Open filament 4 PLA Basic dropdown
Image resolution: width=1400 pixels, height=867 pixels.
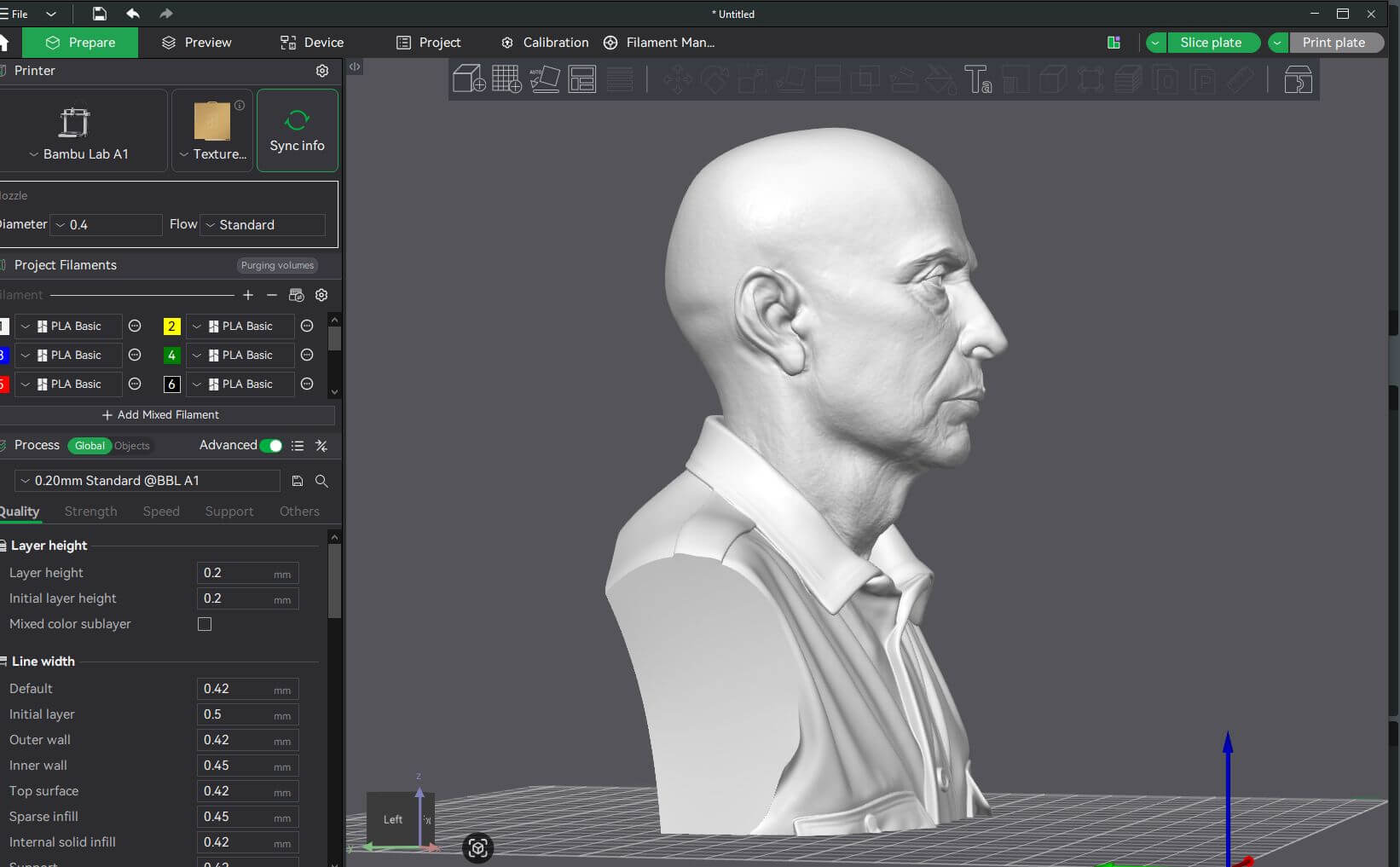pos(240,355)
